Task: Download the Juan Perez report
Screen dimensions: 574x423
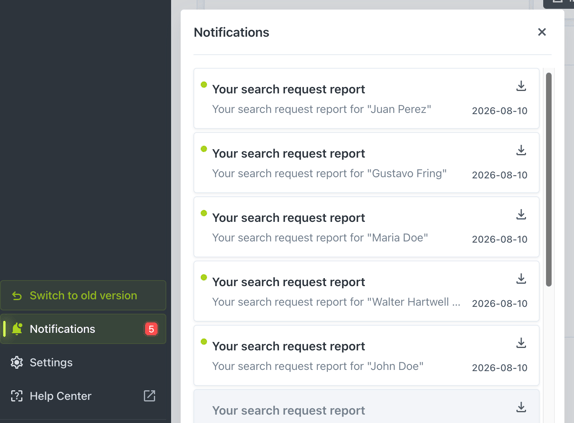Action: pyautogui.click(x=521, y=86)
